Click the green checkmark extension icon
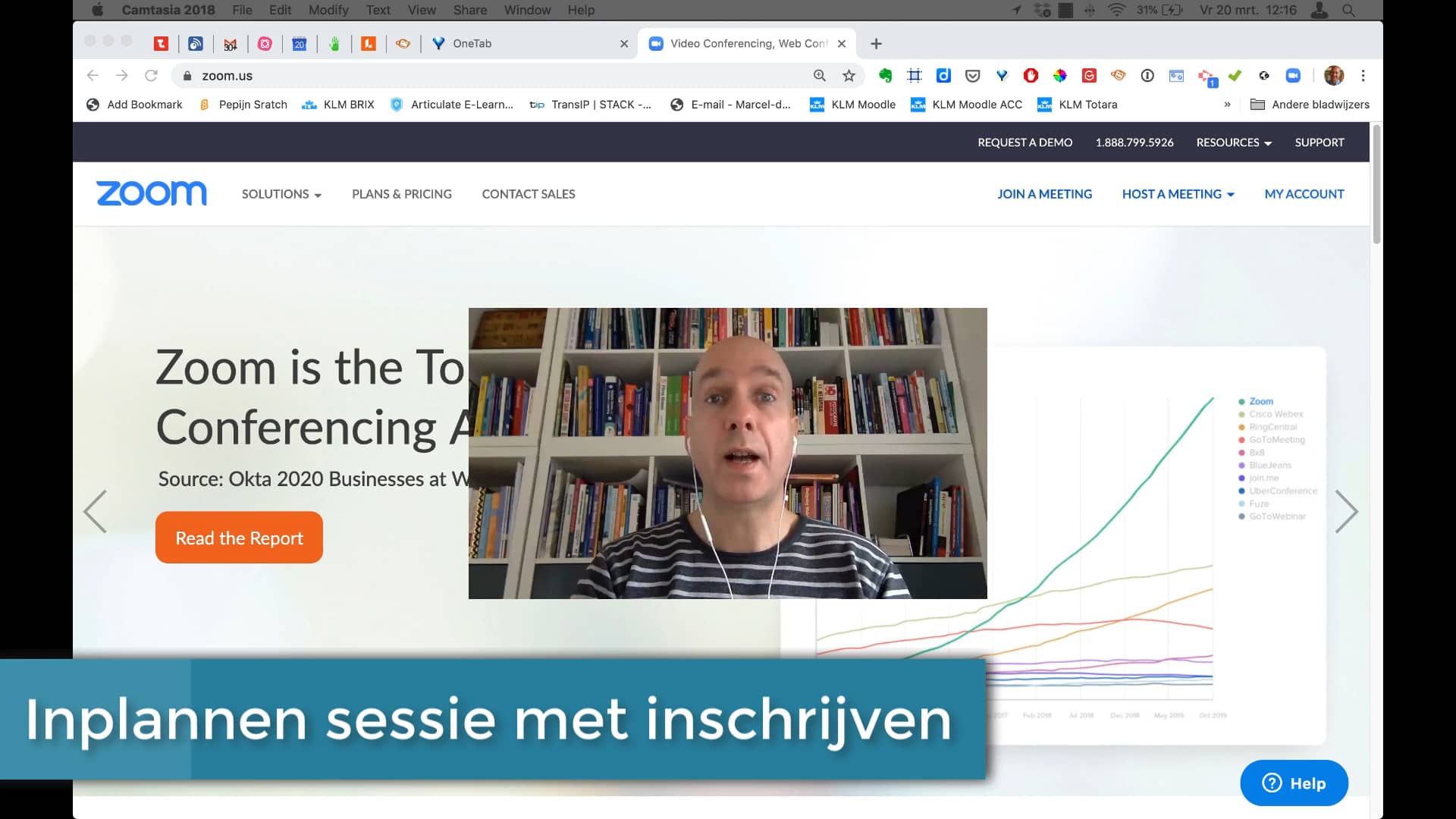 [1235, 75]
